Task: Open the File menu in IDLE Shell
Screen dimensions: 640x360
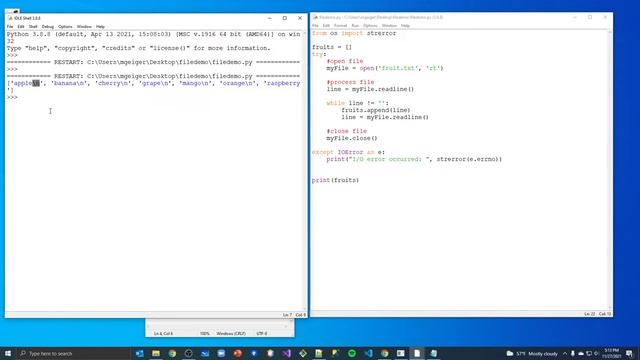Action: (x=10, y=27)
